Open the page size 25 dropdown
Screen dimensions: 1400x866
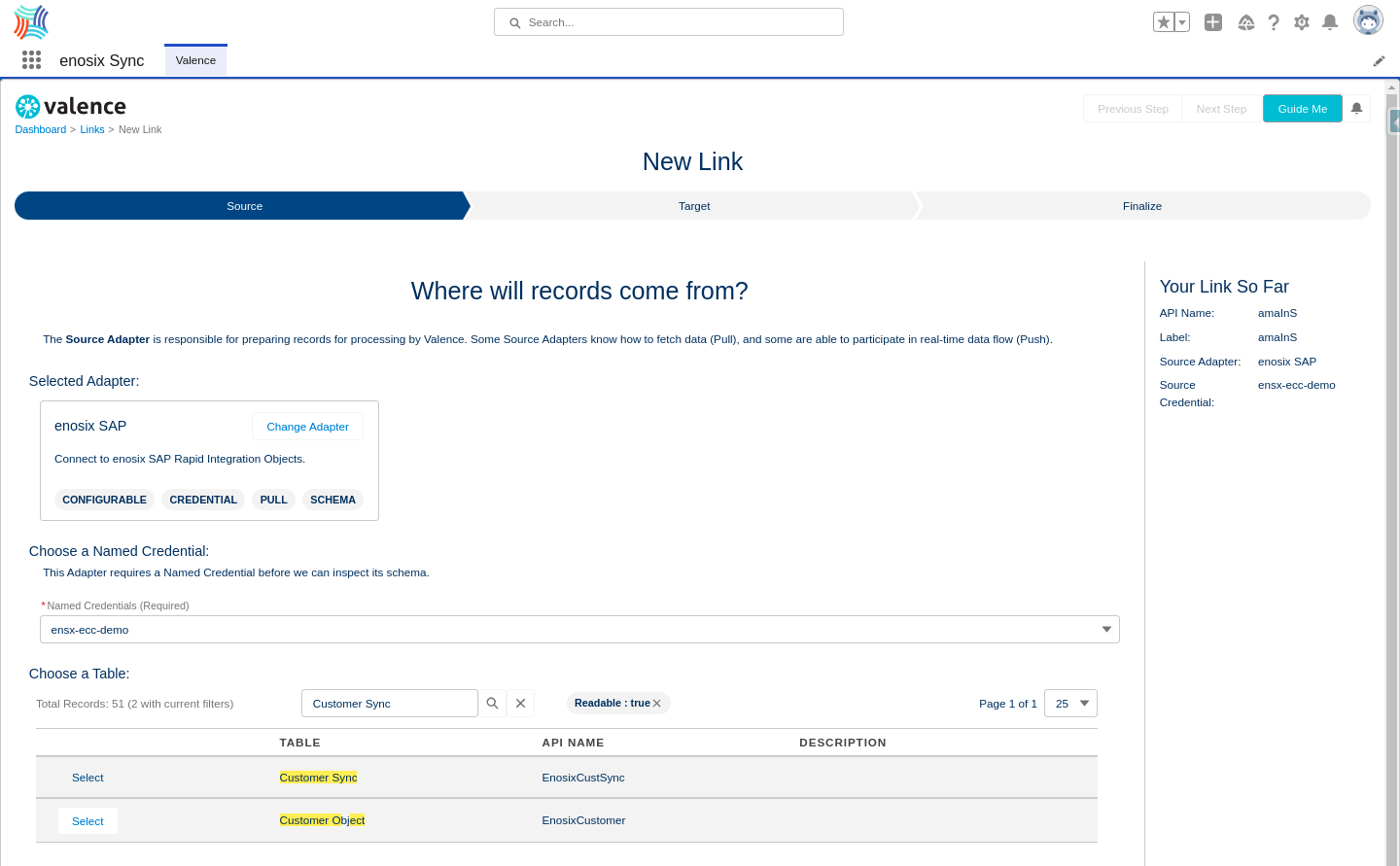point(1070,704)
